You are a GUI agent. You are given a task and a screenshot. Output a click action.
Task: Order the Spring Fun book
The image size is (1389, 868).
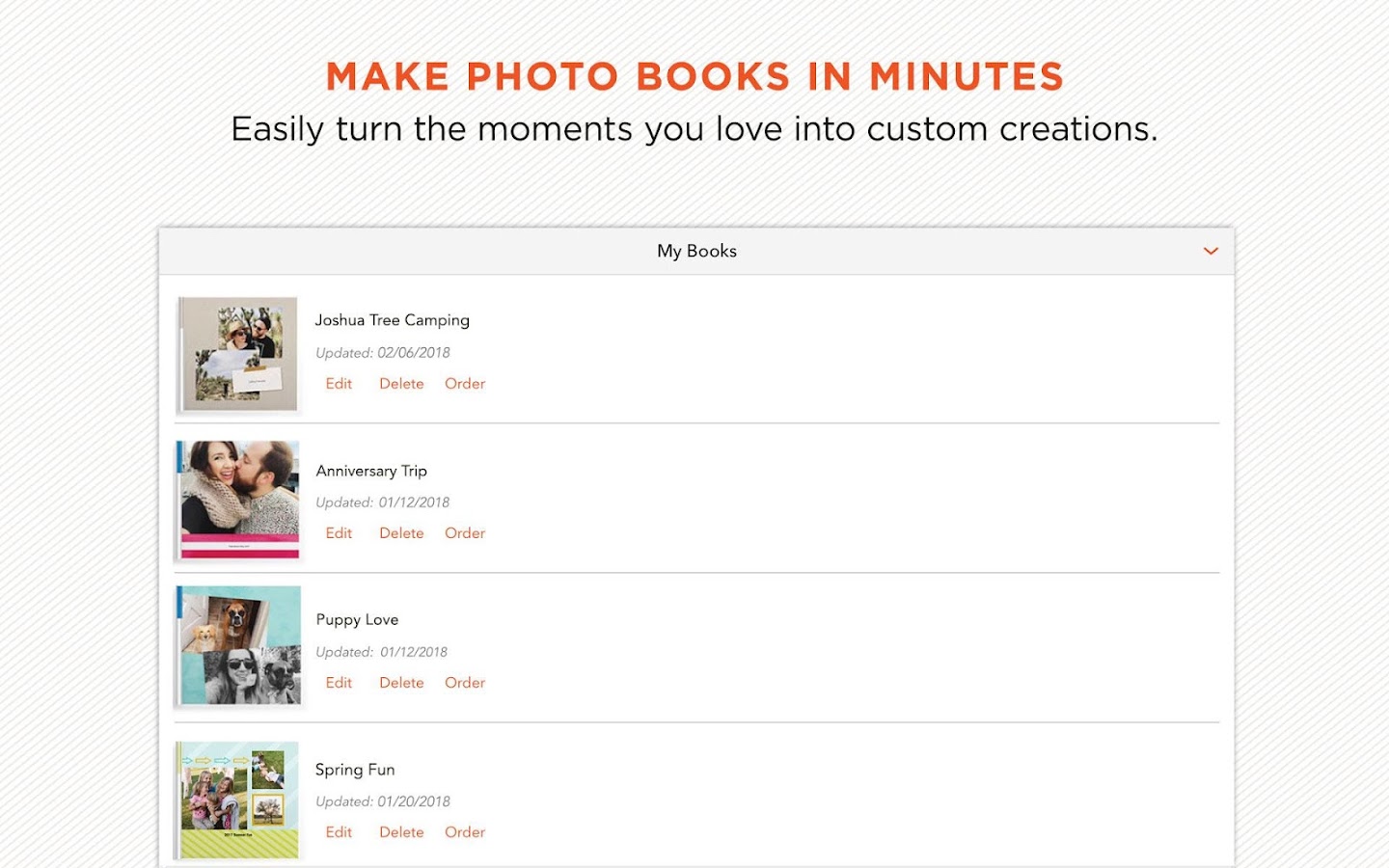pos(465,832)
